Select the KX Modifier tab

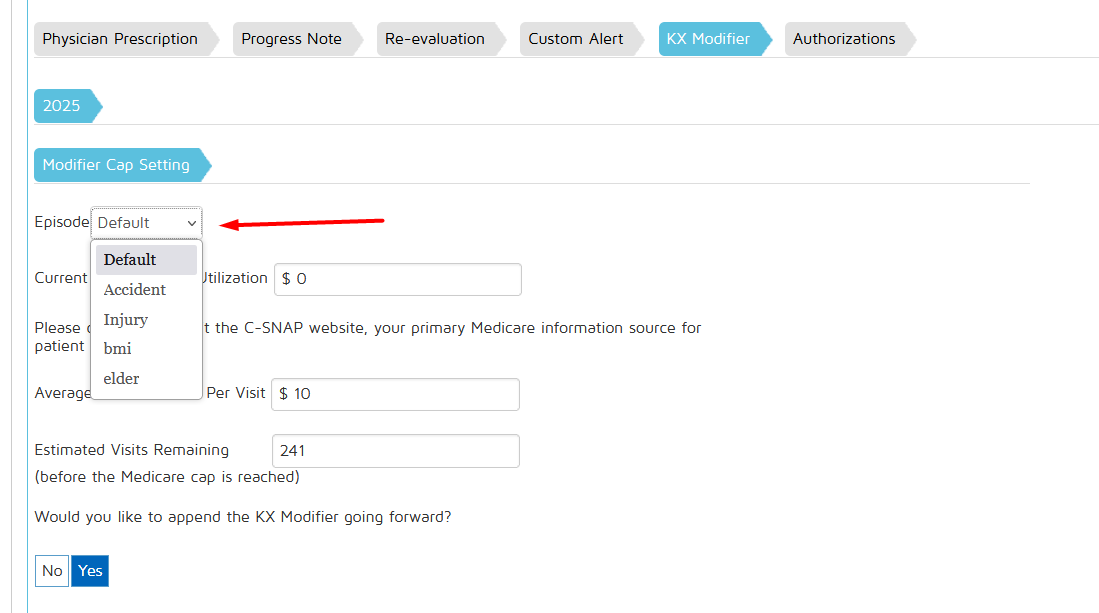(x=708, y=39)
